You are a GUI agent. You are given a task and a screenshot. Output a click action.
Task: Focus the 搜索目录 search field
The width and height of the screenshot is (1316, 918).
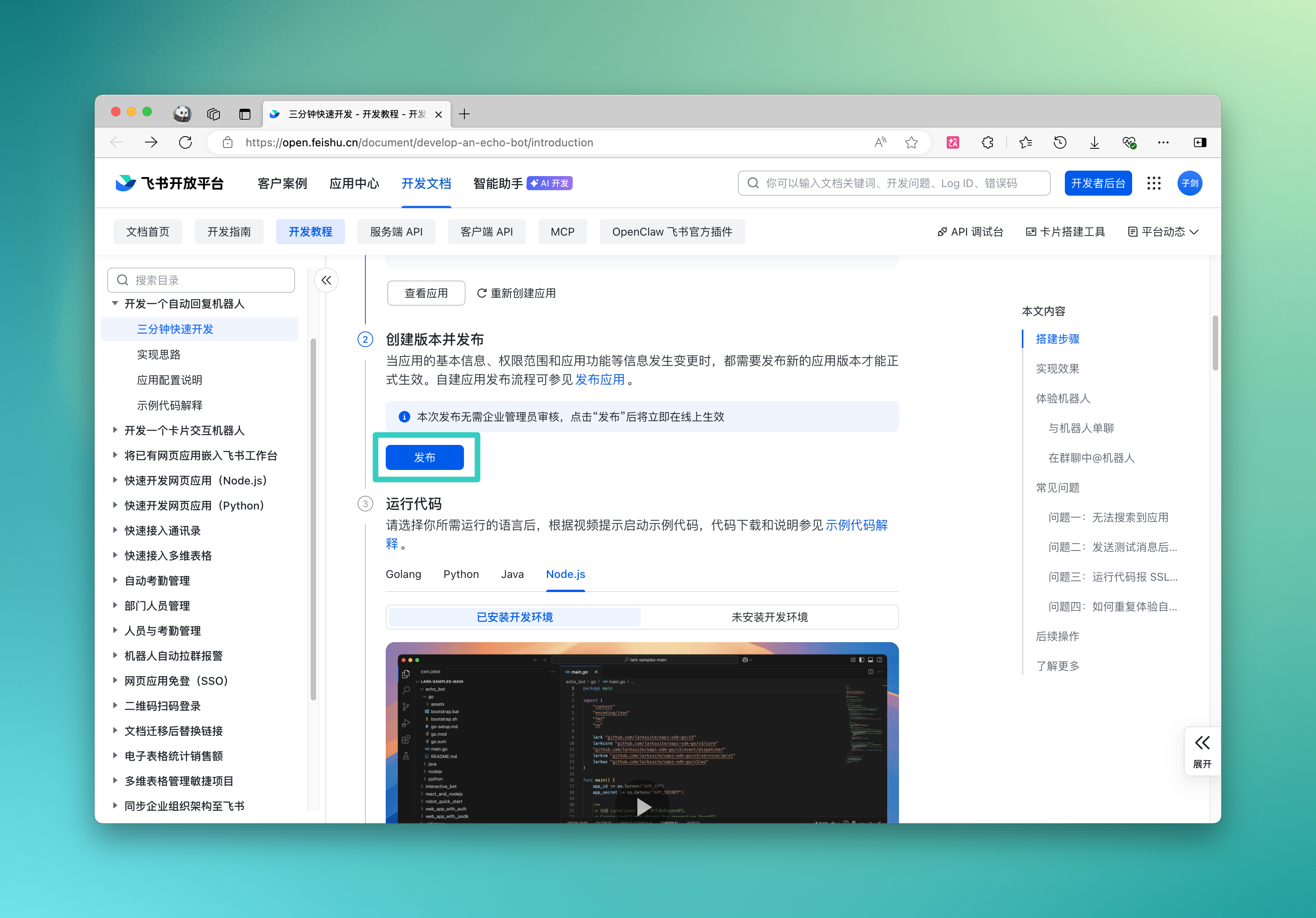[201, 280]
